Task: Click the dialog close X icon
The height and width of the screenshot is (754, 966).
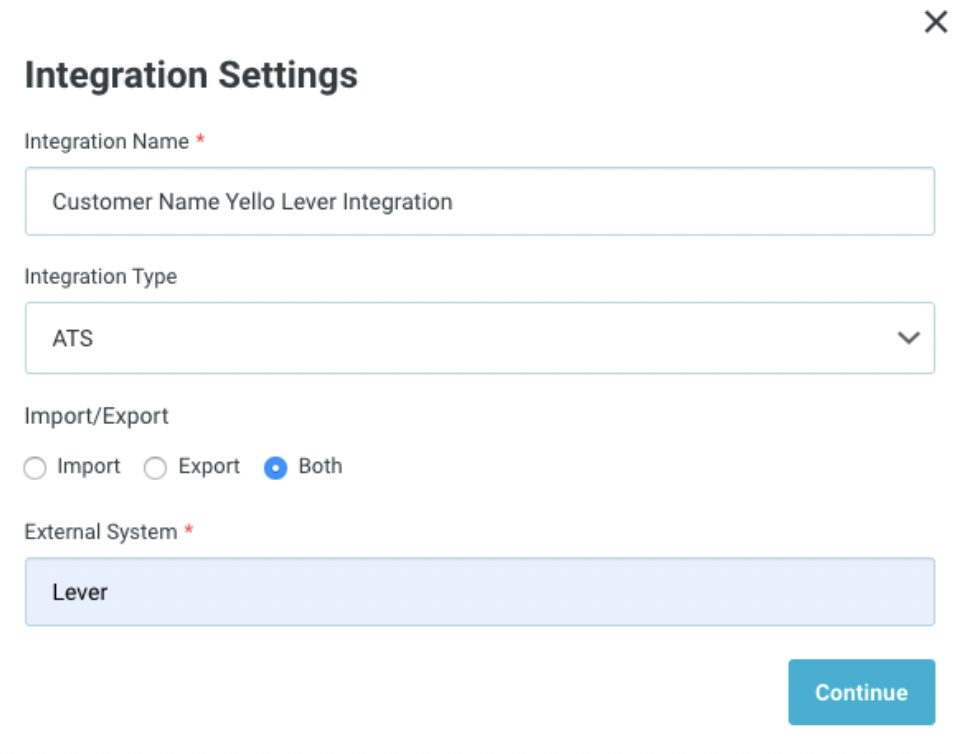Action: [x=936, y=21]
